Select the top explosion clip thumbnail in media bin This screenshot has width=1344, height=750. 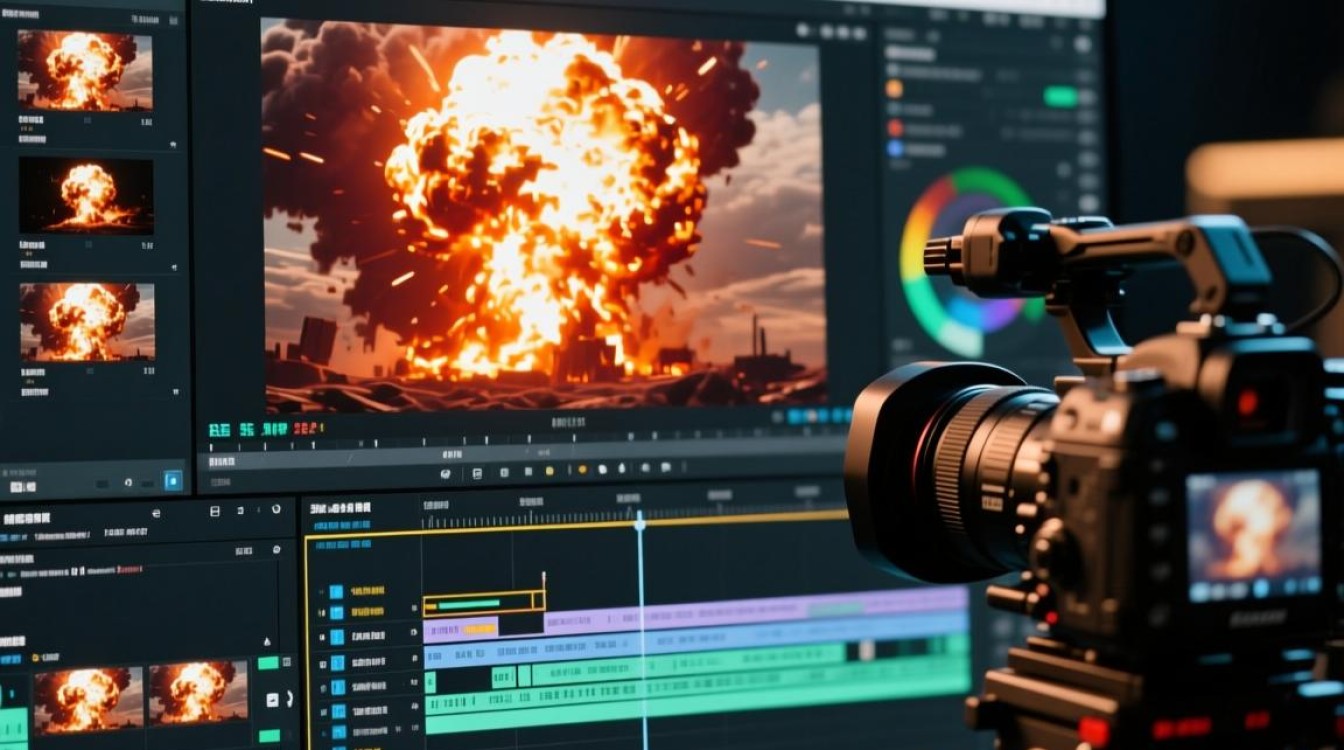(x=85, y=69)
